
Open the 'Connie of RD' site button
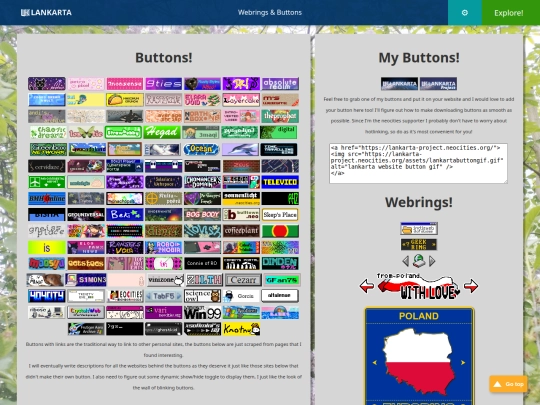coord(202,263)
